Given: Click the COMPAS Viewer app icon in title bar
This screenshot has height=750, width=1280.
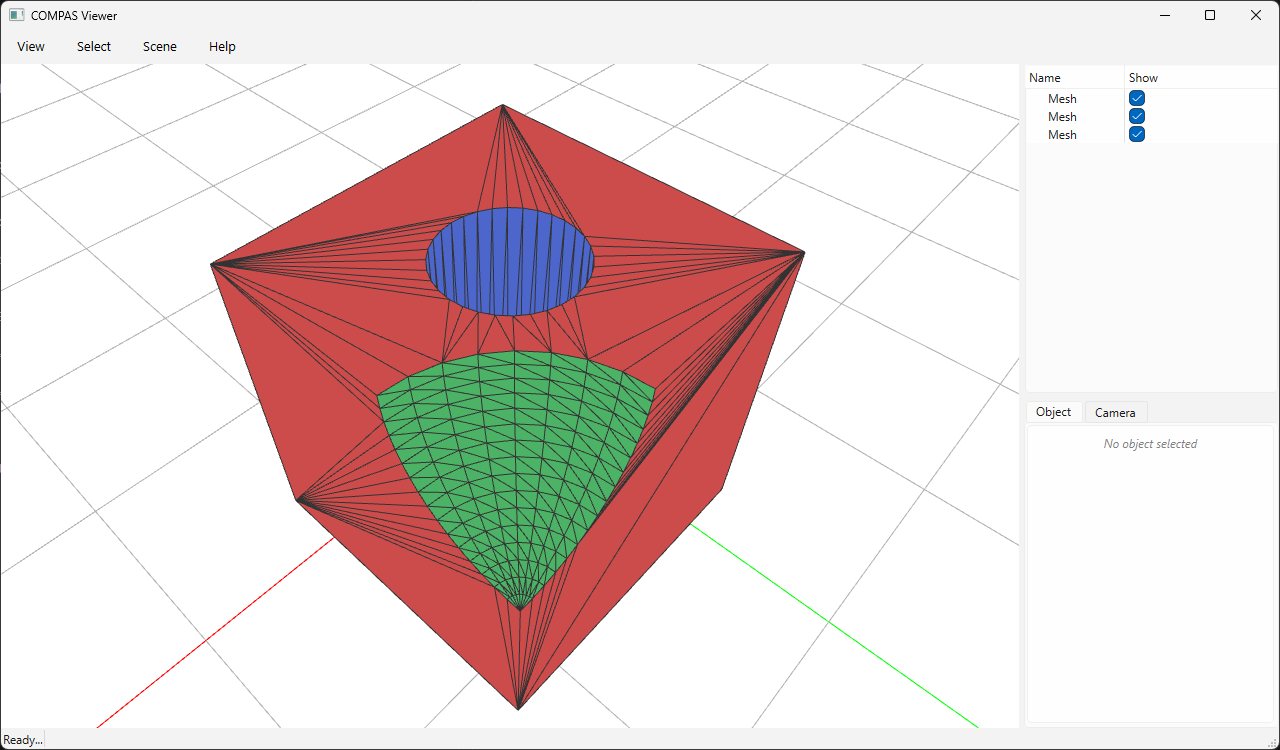Looking at the screenshot, I should tap(16, 15).
